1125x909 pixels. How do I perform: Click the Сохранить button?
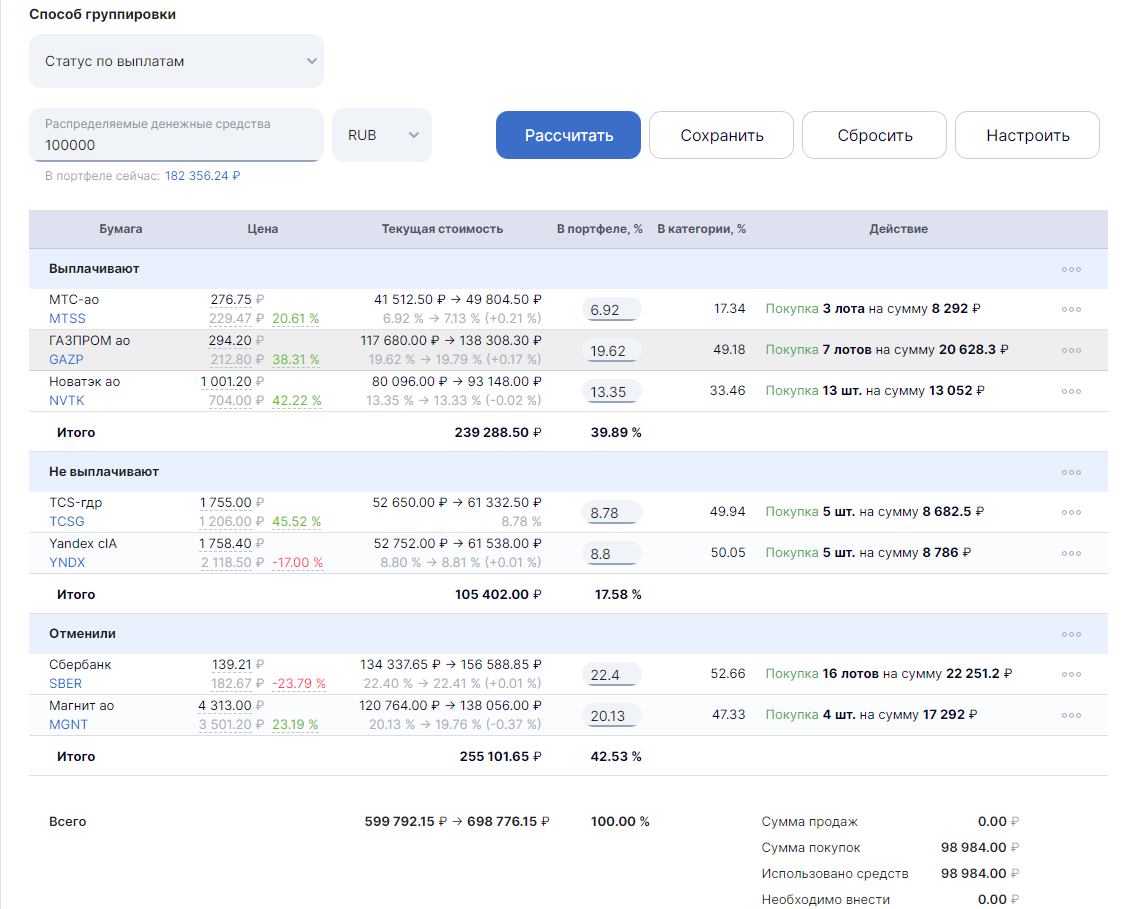[x=721, y=135]
